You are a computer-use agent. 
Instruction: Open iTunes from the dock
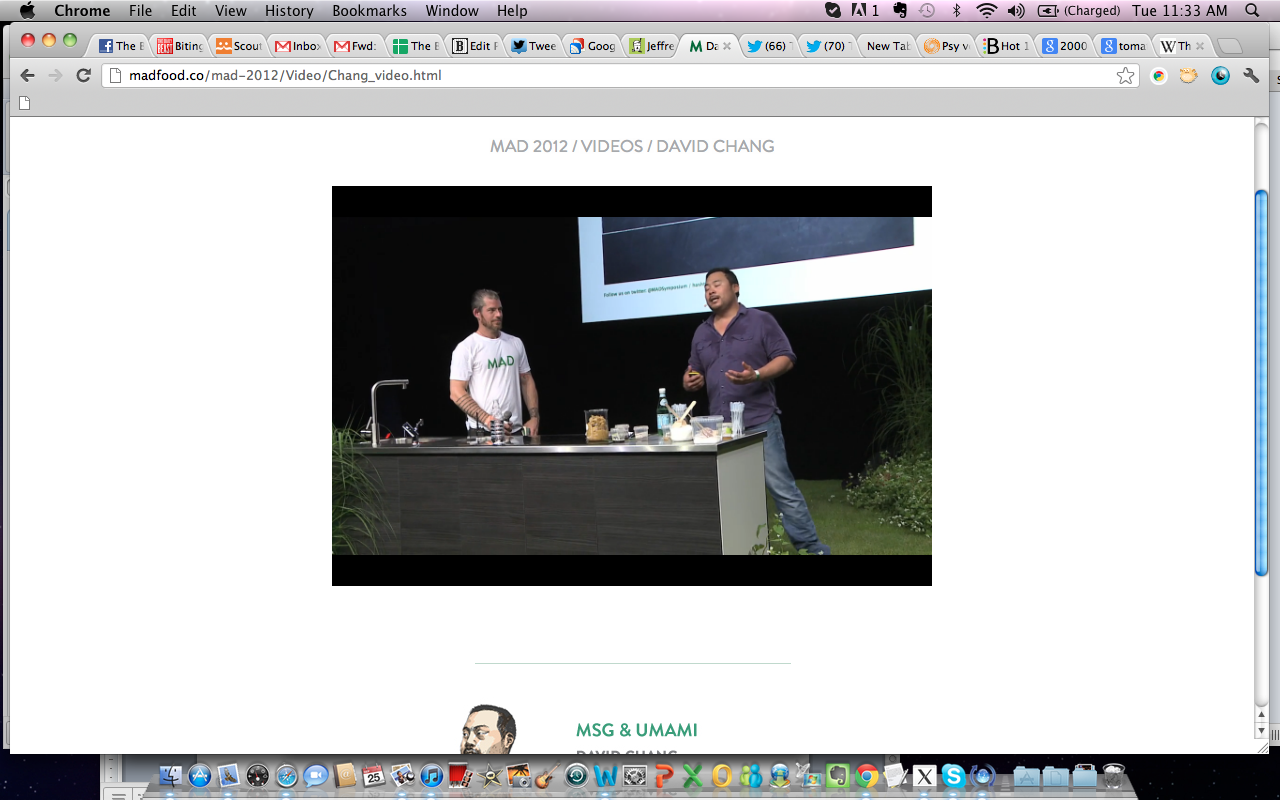[x=432, y=776]
